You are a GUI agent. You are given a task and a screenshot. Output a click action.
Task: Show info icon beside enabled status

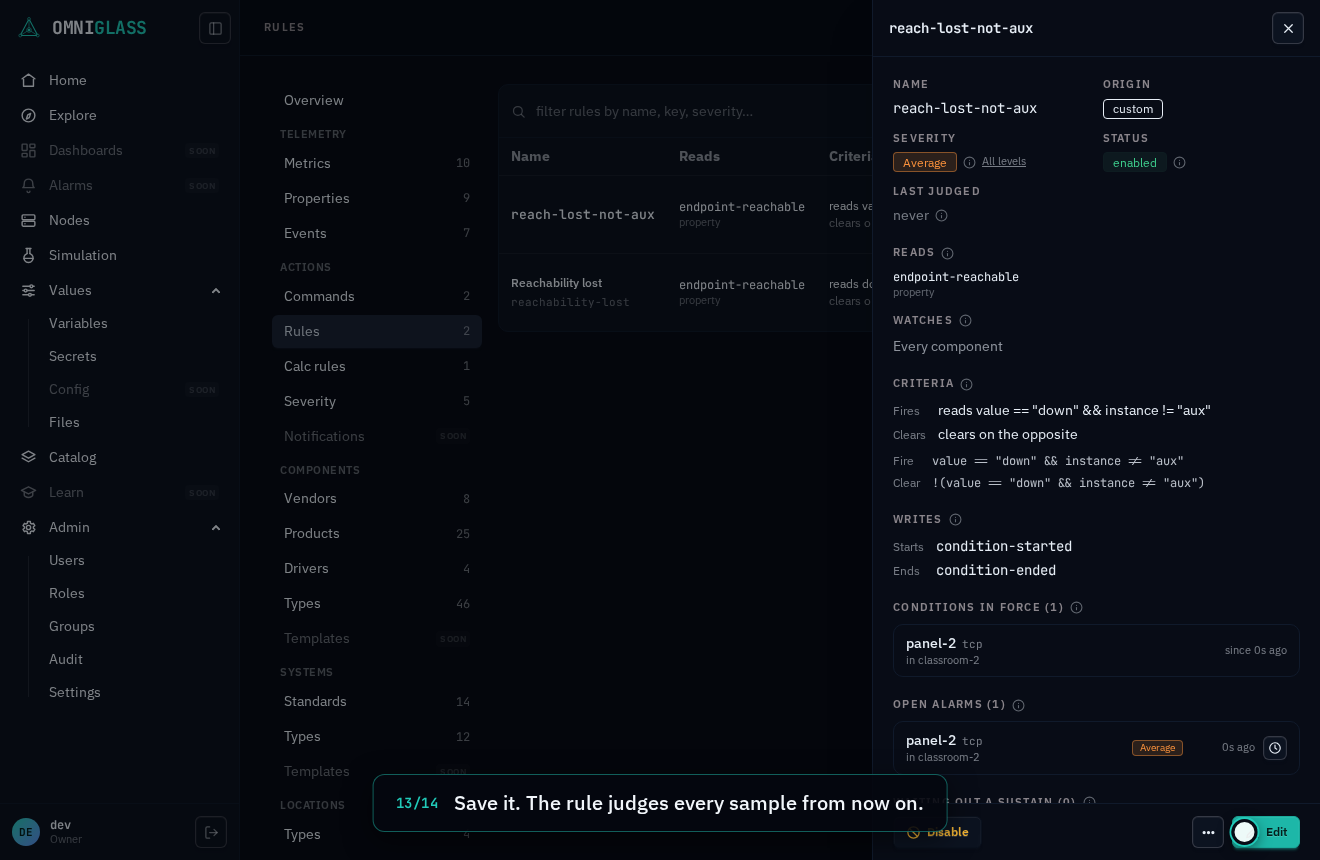1179,162
